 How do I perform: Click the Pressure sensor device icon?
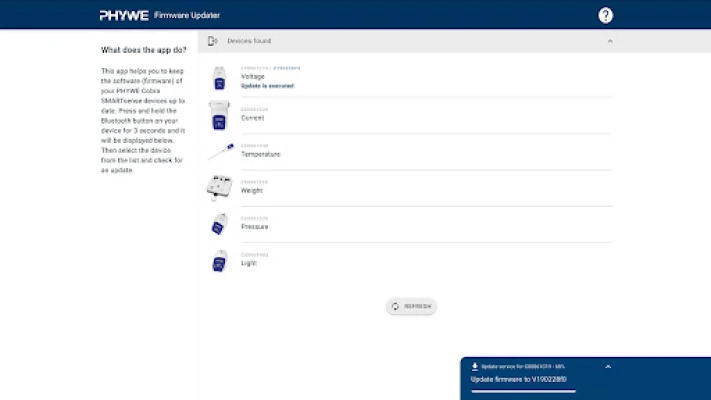219,224
